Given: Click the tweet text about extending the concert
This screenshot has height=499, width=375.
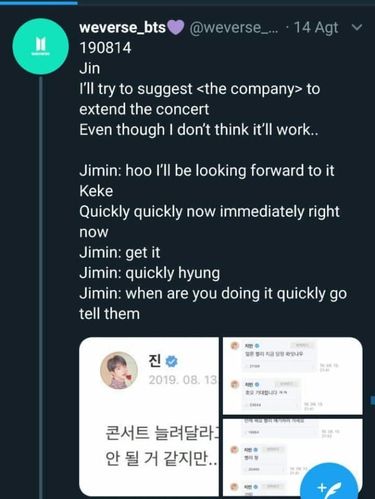Looking at the screenshot, I should (199, 99).
